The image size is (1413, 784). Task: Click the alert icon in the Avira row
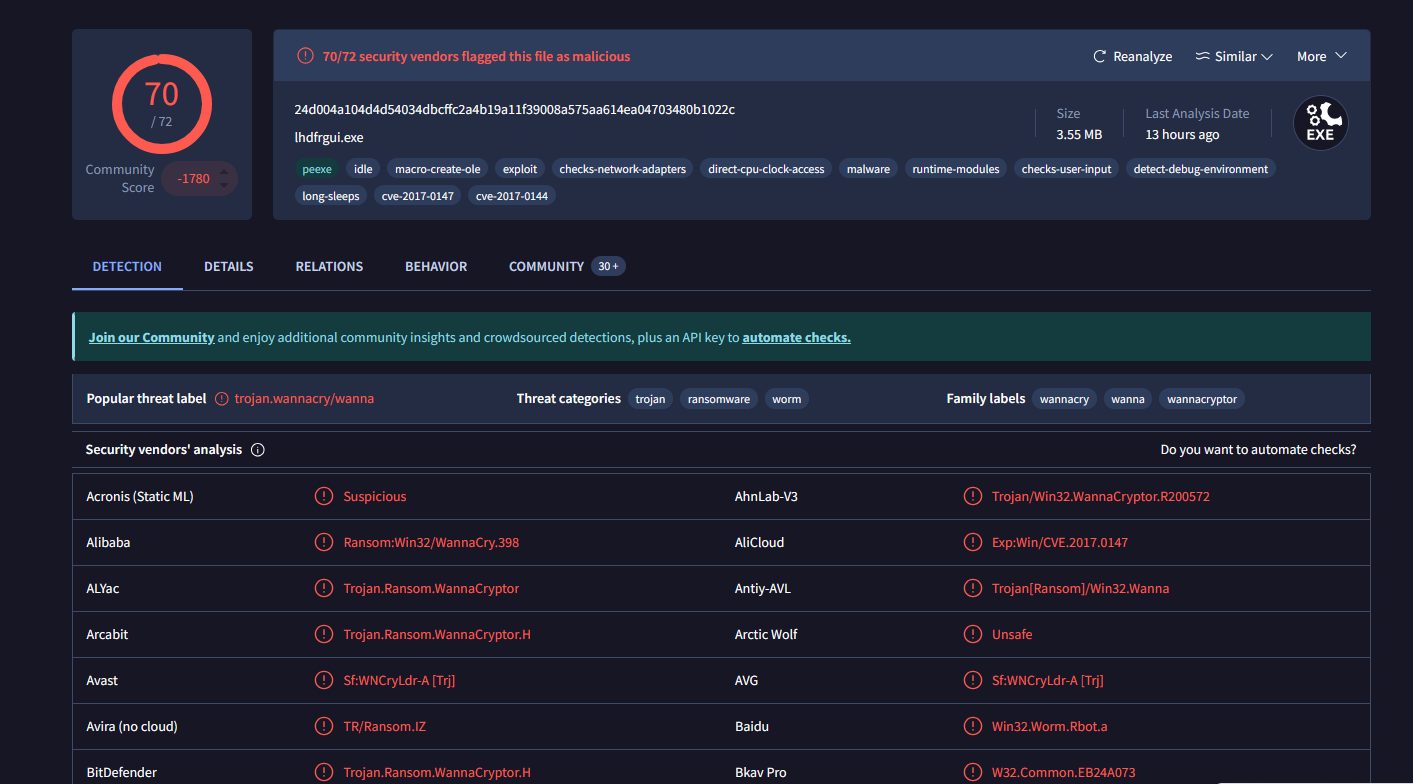pyautogui.click(x=324, y=726)
